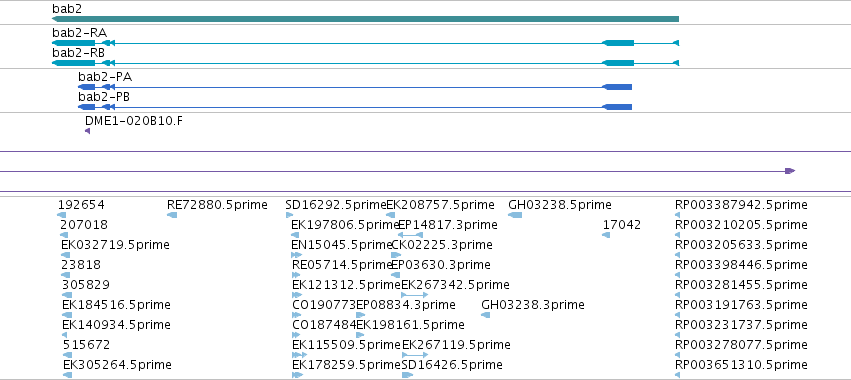Click the EK115509.5prime label
The height and width of the screenshot is (380, 851).
[x=346, y=344]
